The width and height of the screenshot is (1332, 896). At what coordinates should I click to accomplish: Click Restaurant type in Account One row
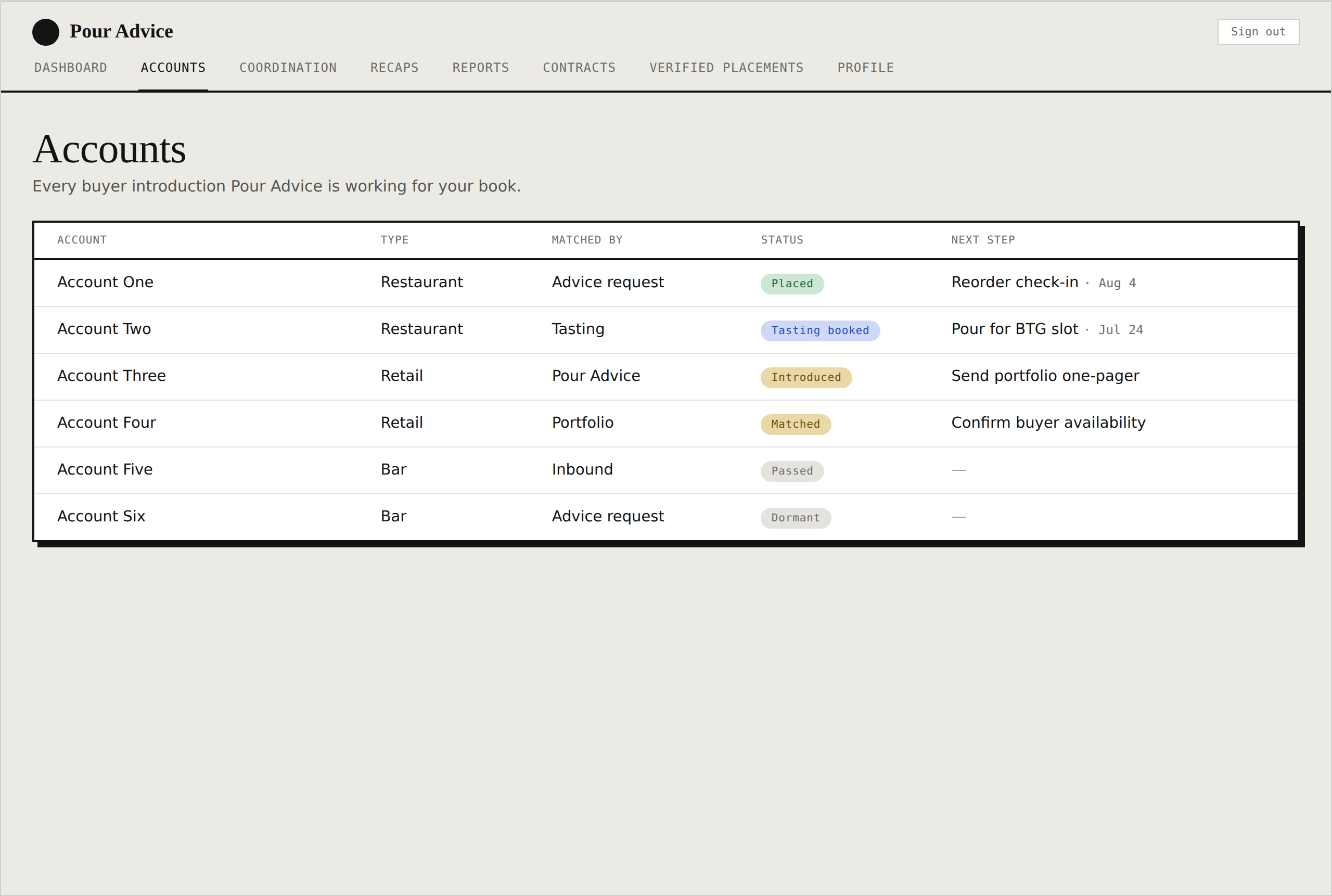click(422, 283)
